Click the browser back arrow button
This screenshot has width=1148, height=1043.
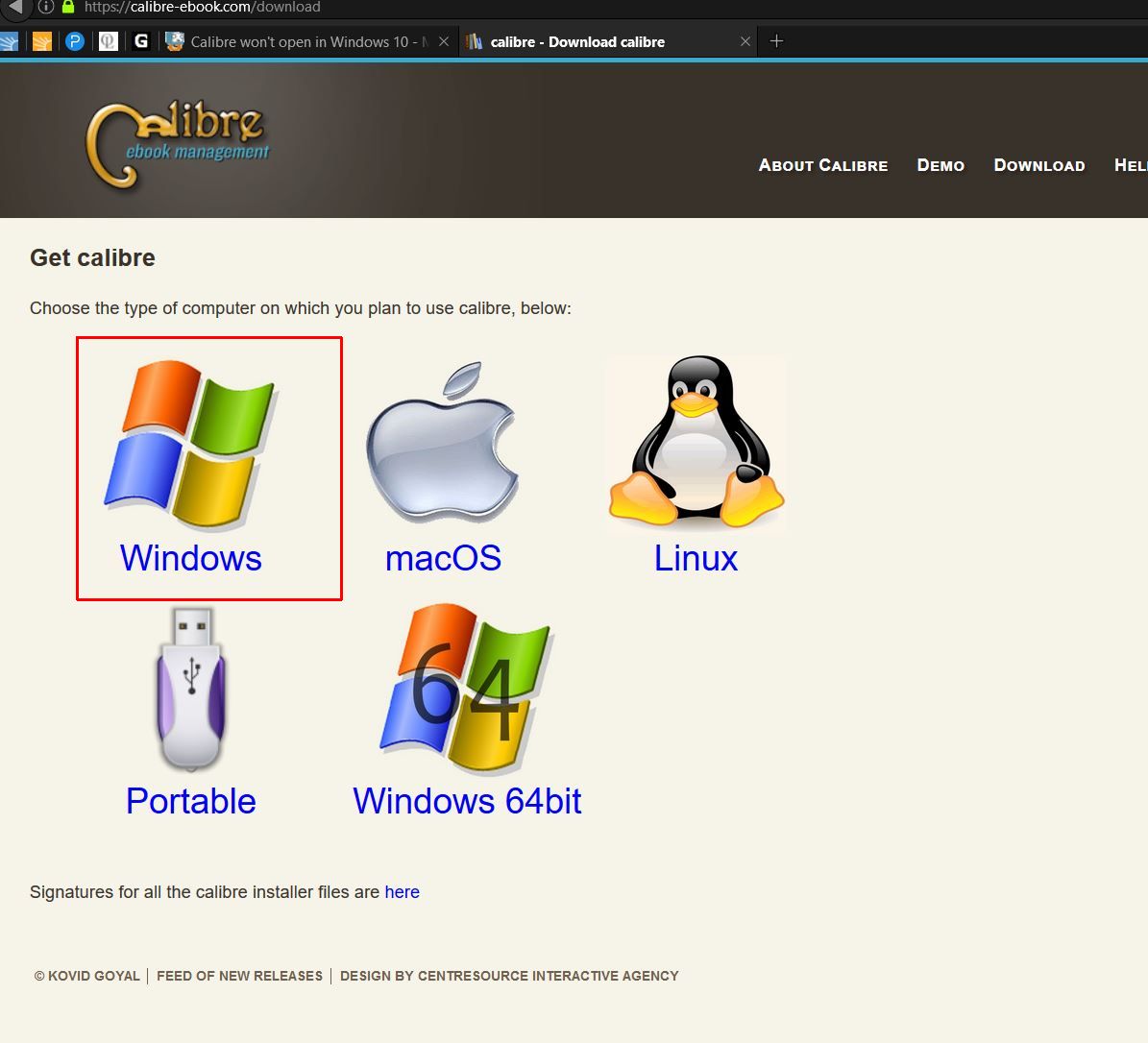(x=14, y=8)
